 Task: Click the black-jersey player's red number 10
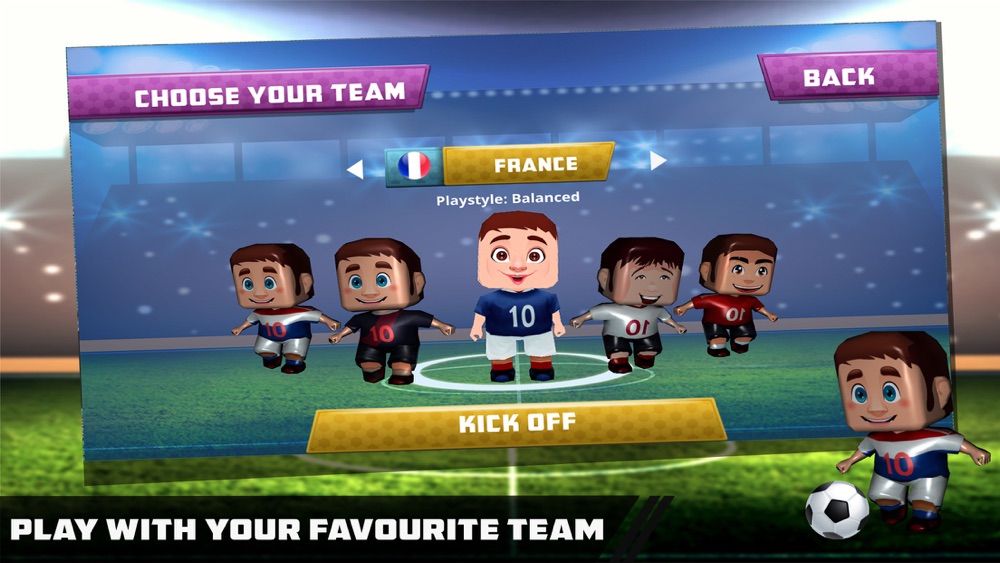[x=381, y=333]
